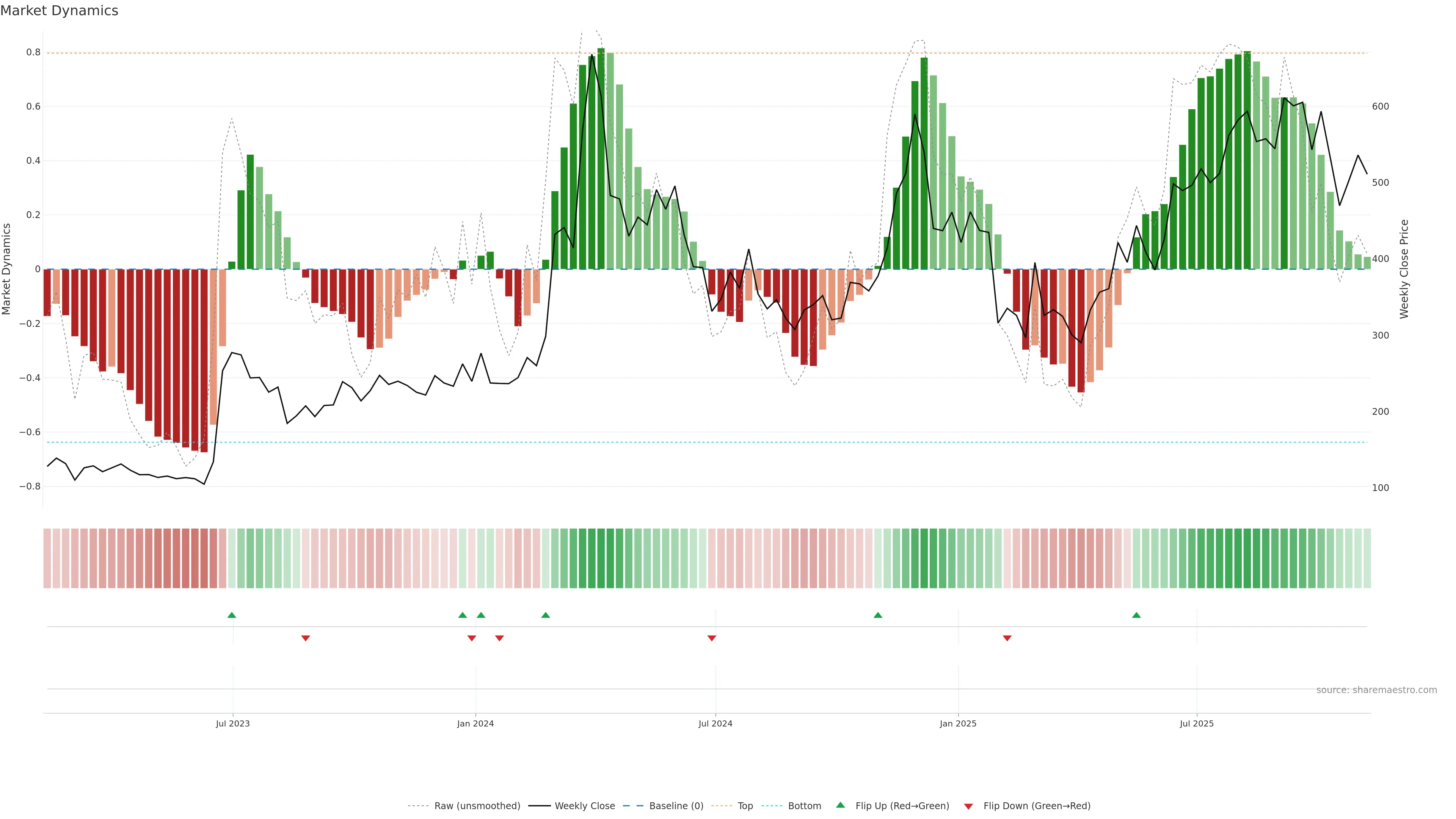Click the Weekly Close Price axis title
The width and height of the screenshot is (1456, 819).
(x=1404, y=269)
